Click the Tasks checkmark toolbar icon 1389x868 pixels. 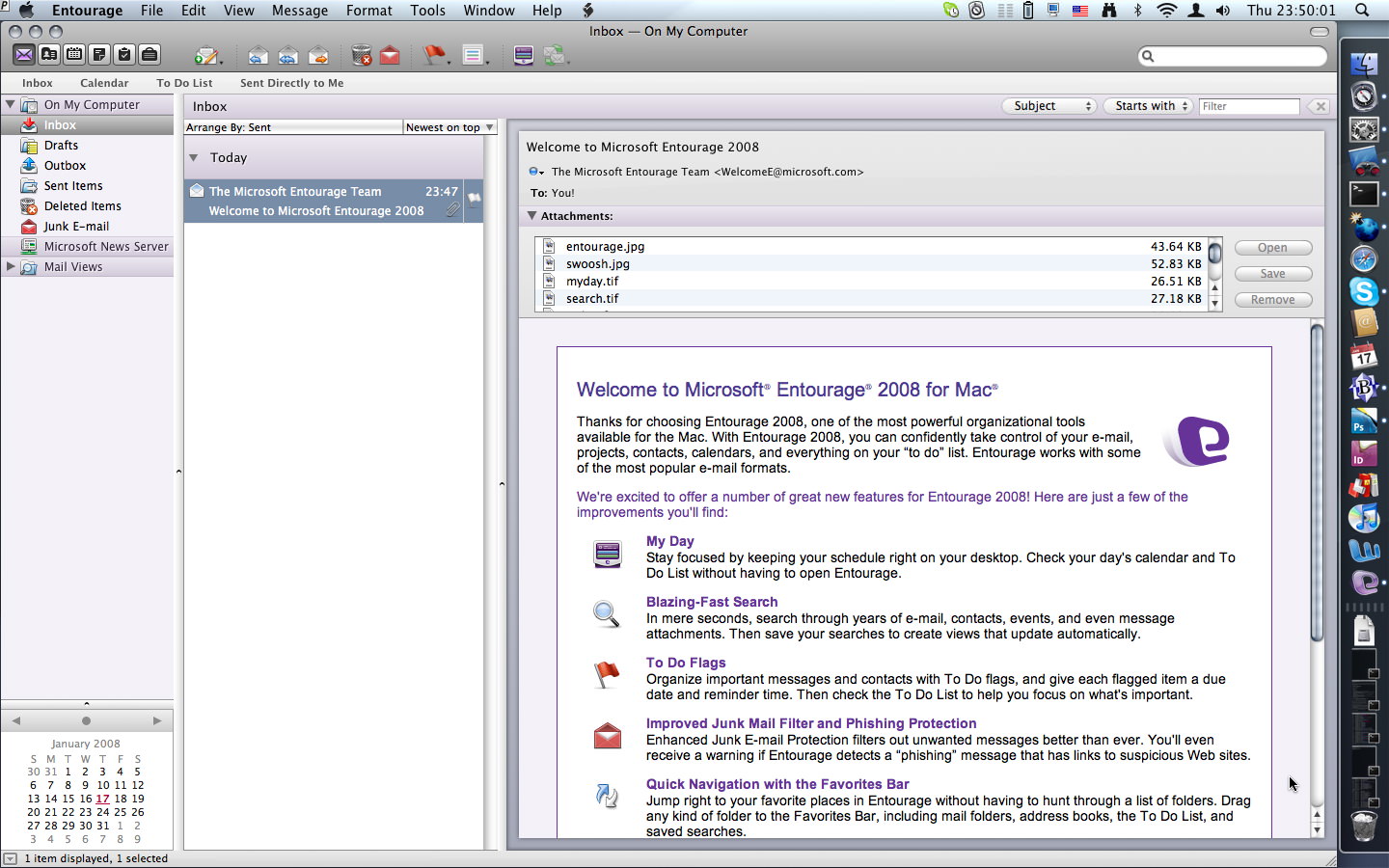124,55
